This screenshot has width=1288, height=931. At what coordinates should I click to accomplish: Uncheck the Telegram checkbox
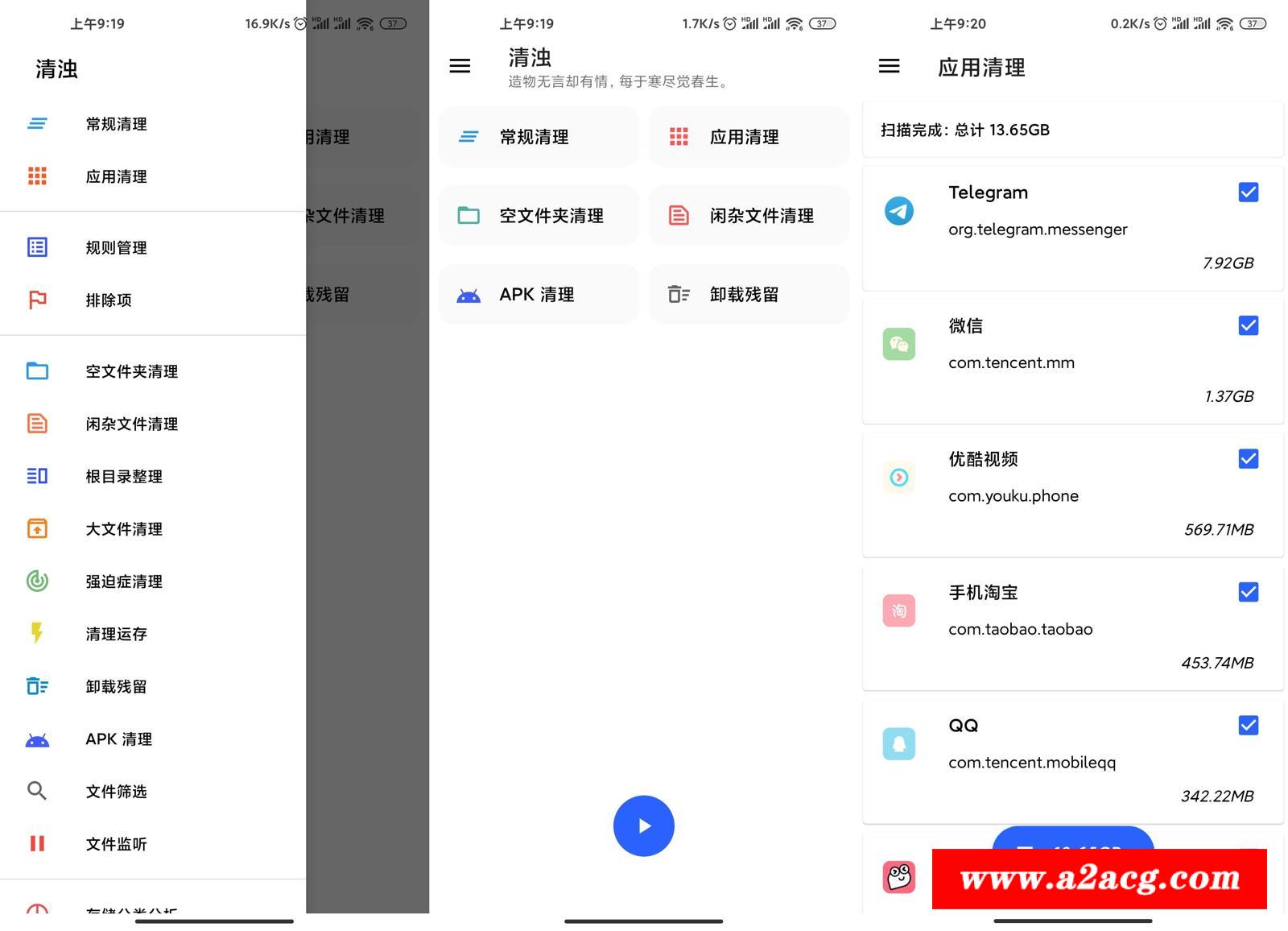pos(1248,192)
